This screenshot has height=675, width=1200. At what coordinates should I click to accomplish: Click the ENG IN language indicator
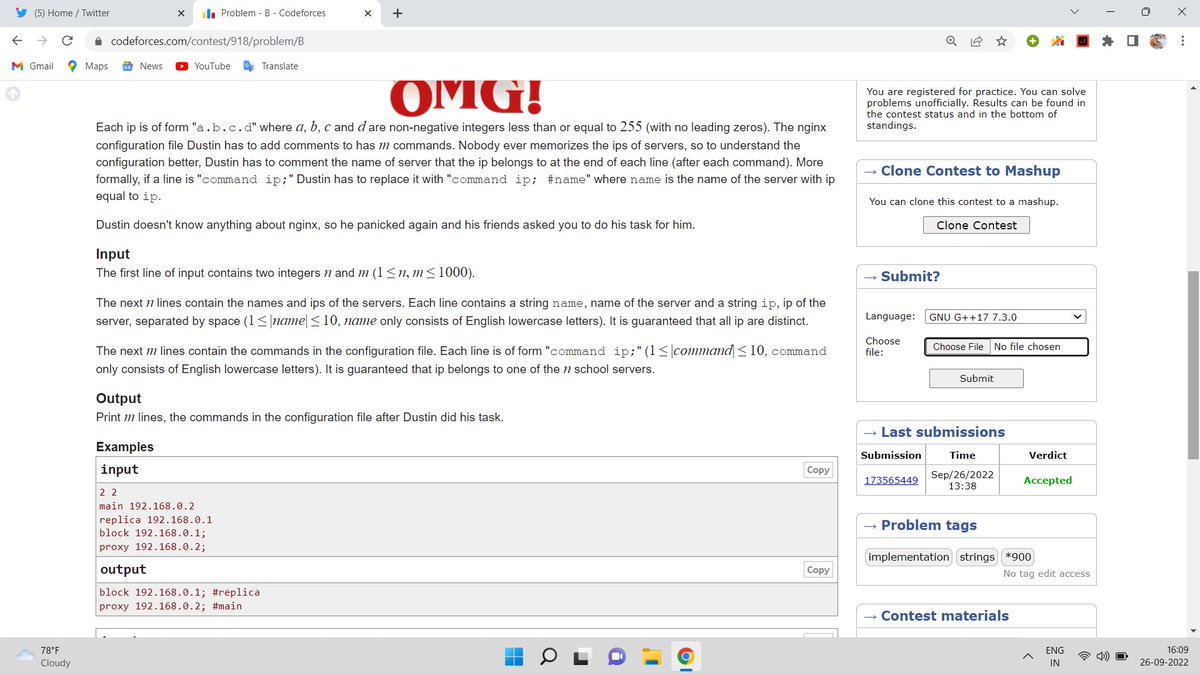(1055, 656)
